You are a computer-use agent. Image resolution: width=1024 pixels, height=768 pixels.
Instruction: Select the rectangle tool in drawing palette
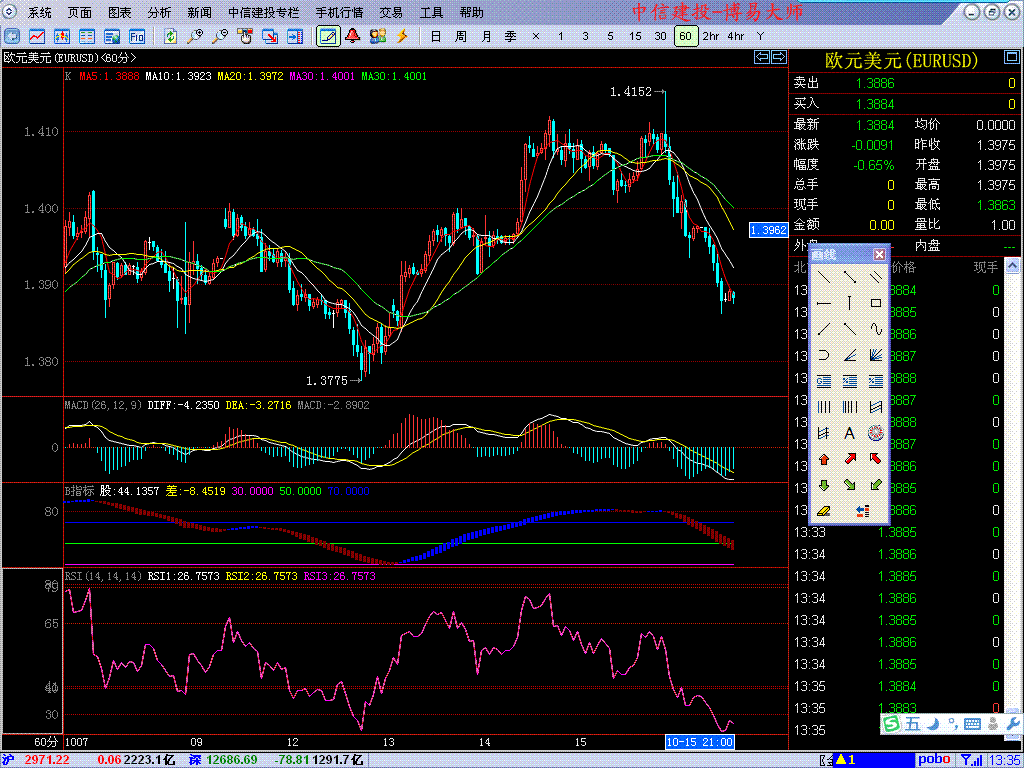(x=875, y=303)
